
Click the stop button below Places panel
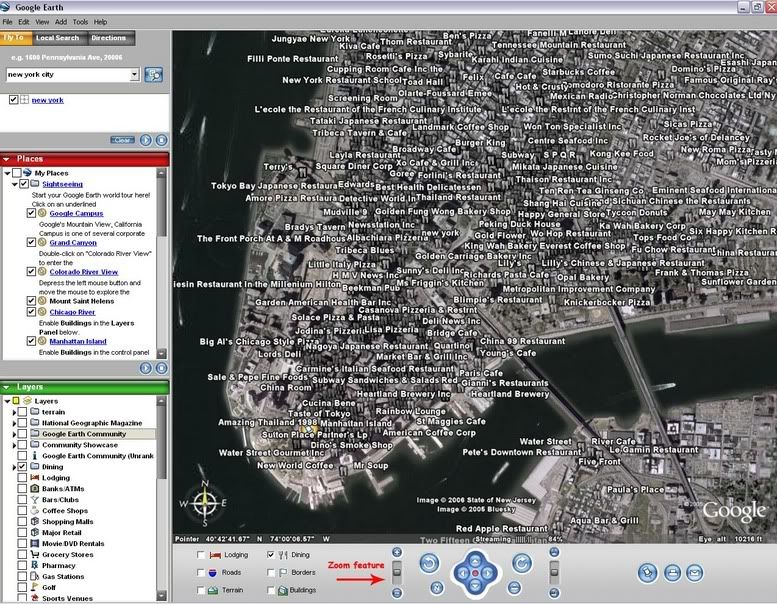click(162, 368)
